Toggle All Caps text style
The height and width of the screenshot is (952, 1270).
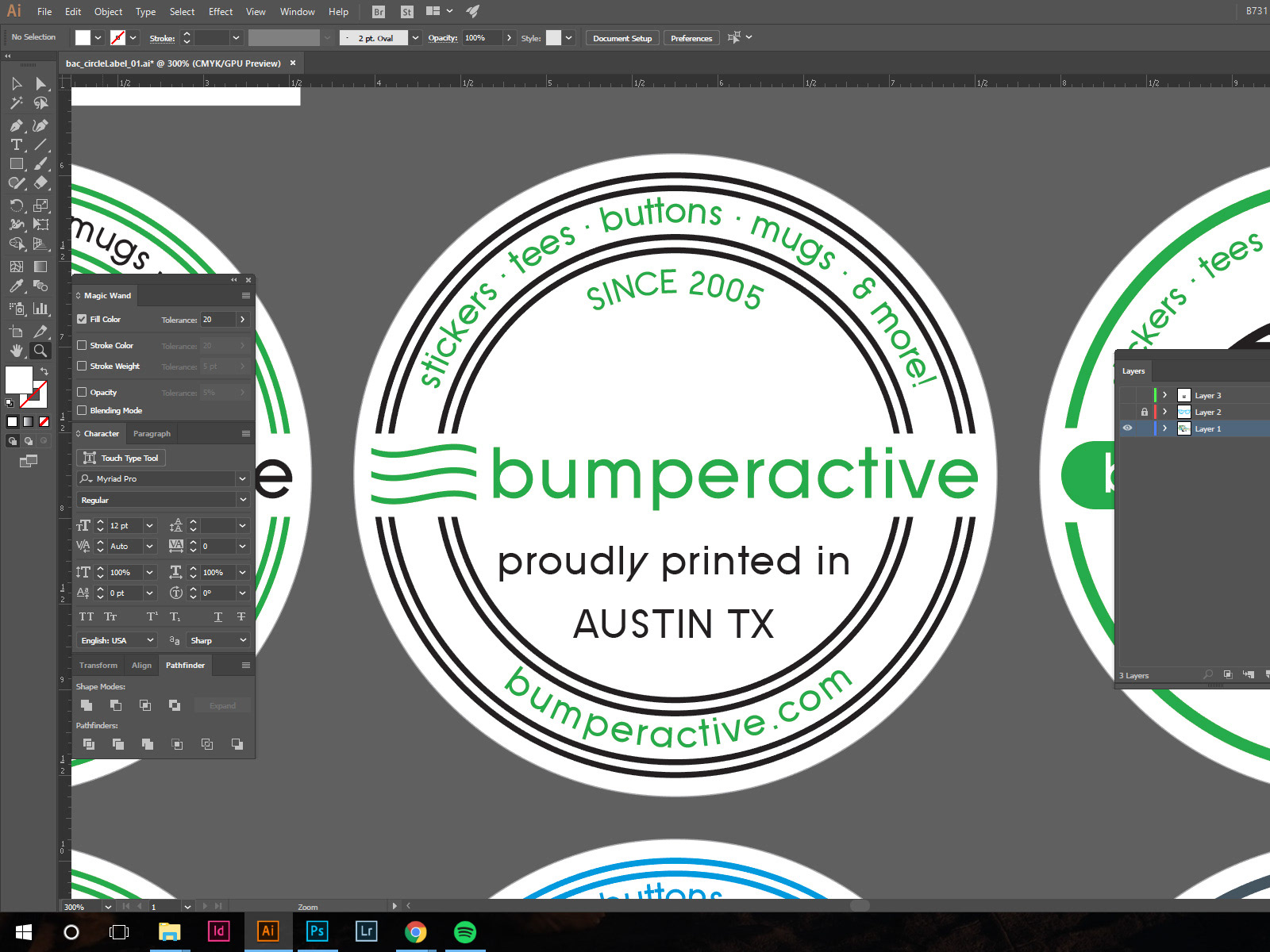click(87, 616)
